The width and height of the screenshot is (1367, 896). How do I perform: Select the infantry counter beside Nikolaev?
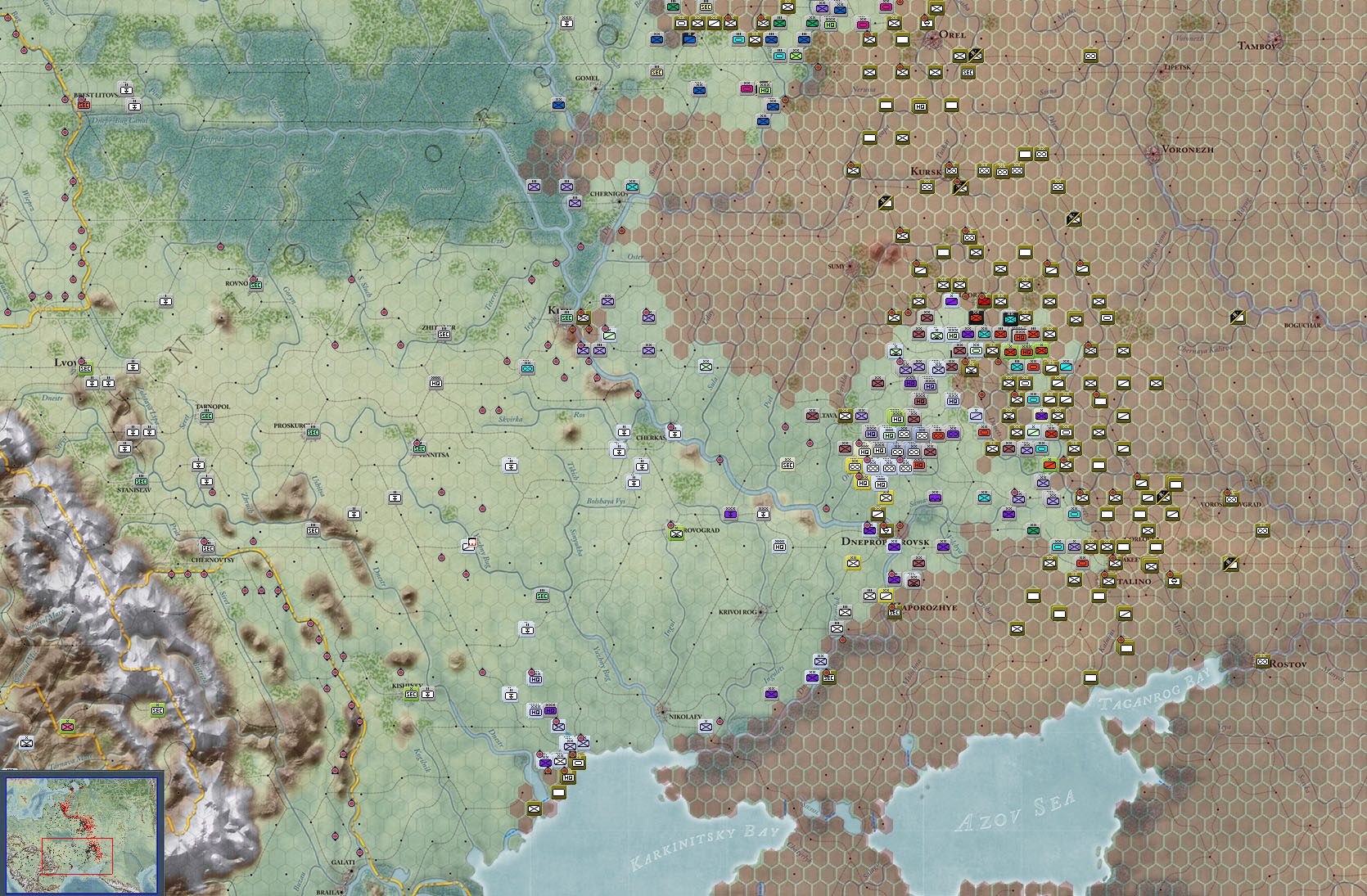pos(706,727)
